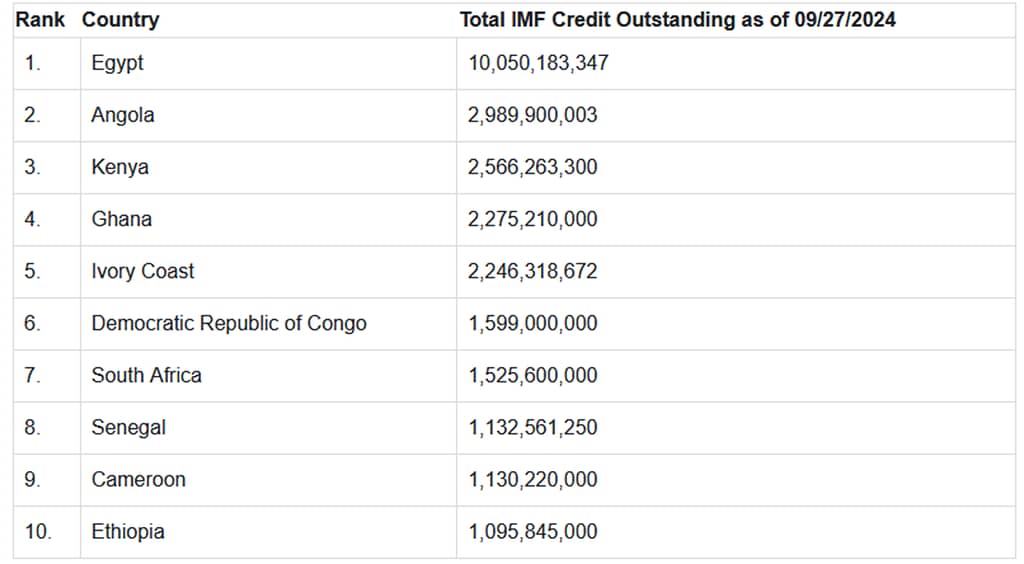This screenshot has height=564, width=1024.
Task: Click the Total IMF Credit Outstanding header
Action: click(x=677, y=20)
